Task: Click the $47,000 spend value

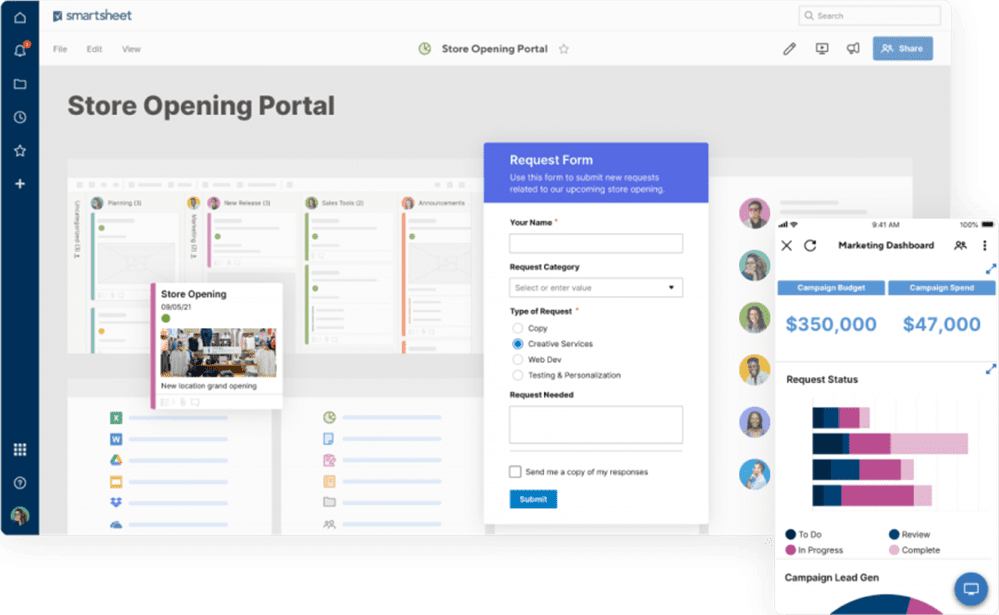Action: click(942, 324)
